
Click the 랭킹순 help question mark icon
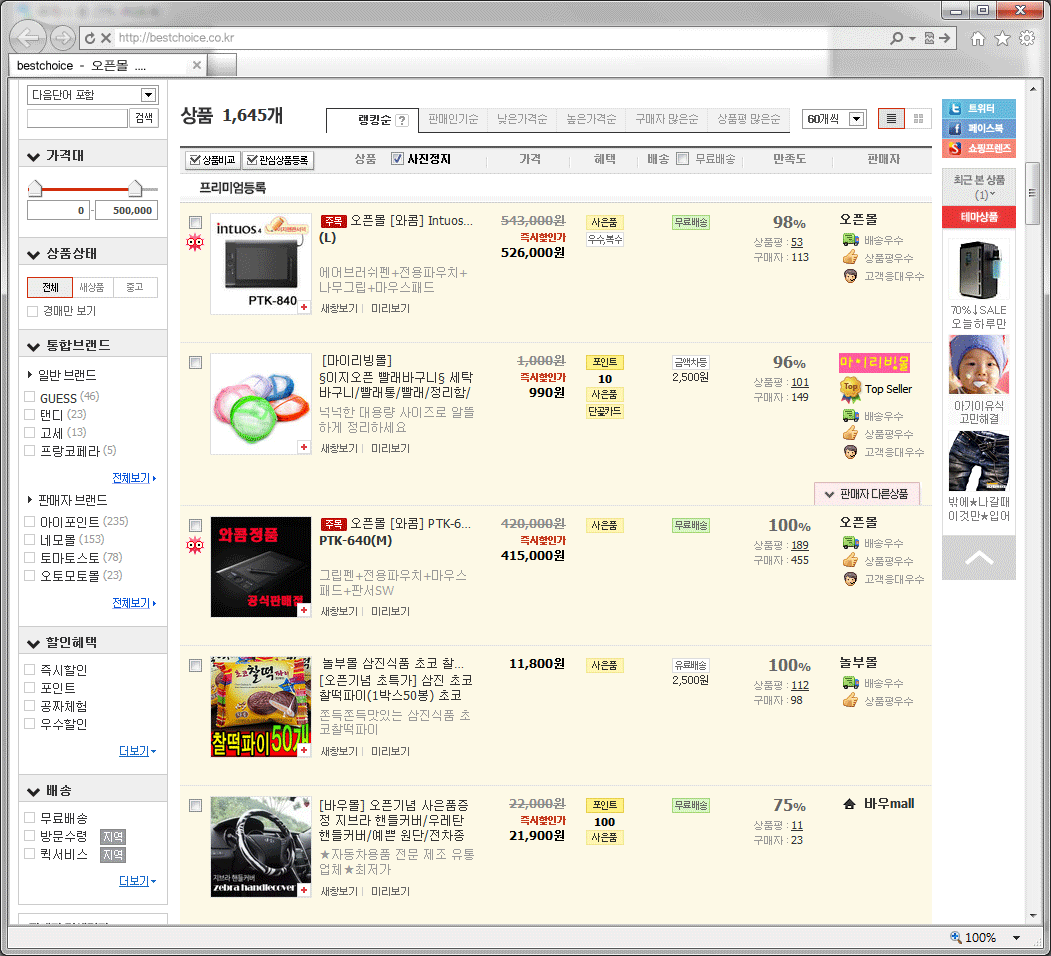[x=401, y=120]
